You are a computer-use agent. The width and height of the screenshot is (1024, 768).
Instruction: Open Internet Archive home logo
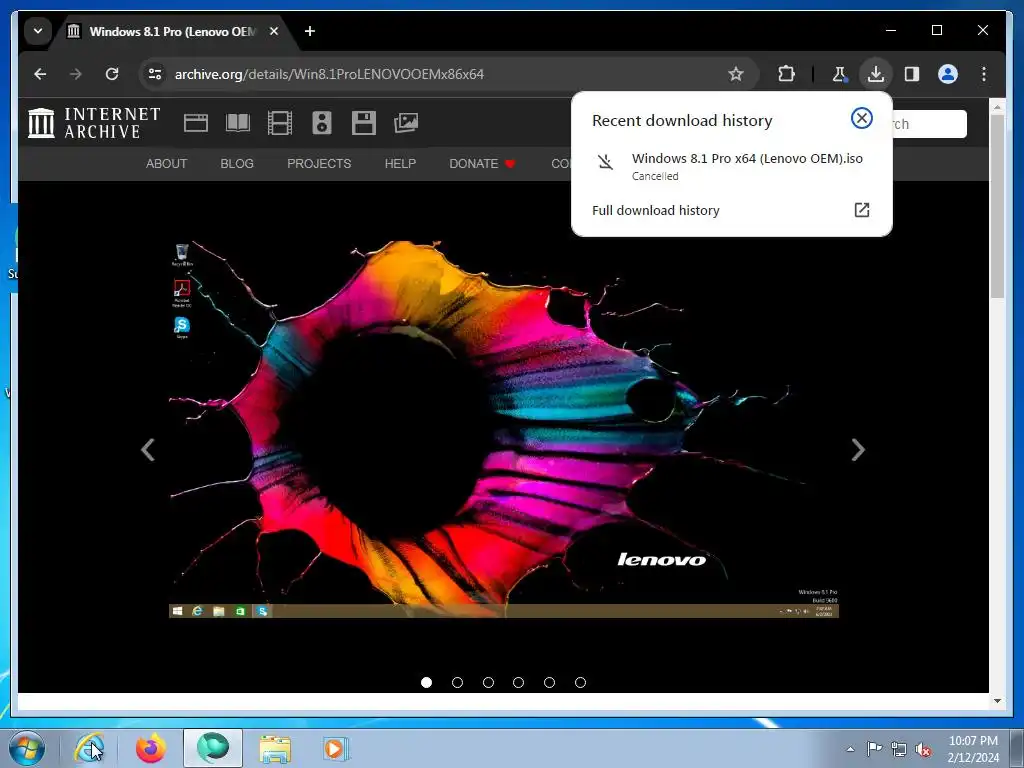(x=94, y=123)
